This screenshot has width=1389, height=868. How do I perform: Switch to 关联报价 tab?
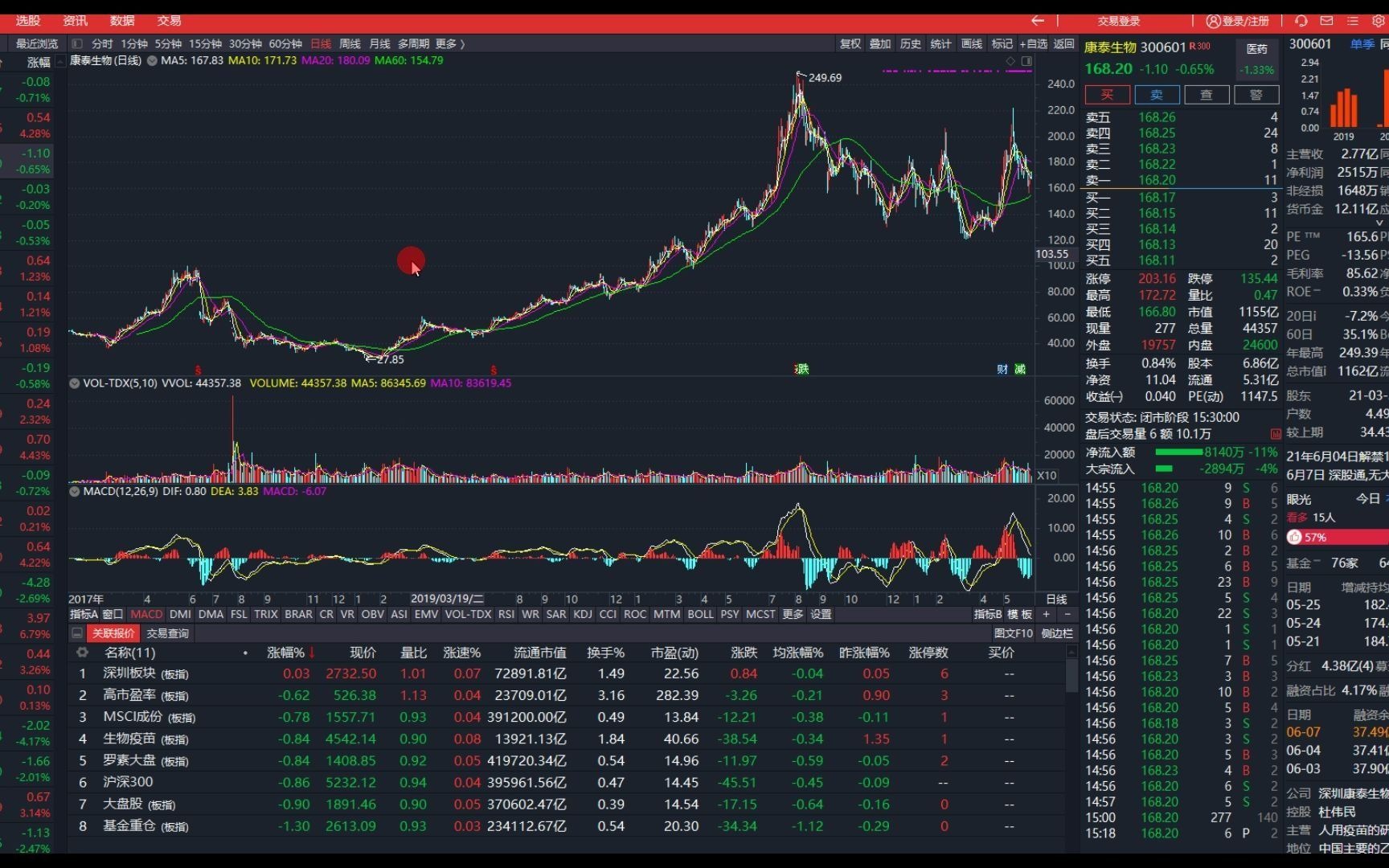[x=113, y=633]
